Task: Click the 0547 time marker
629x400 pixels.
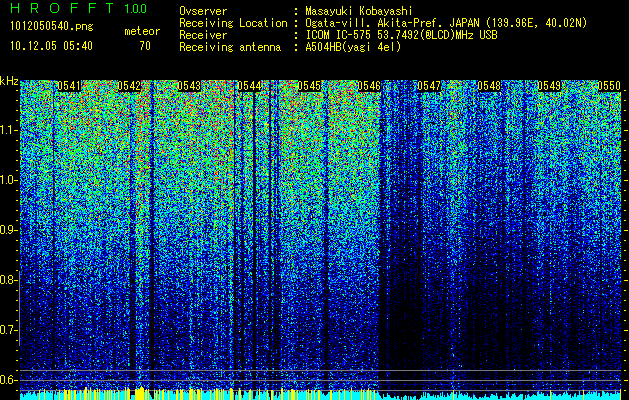Action: point(429,86)
